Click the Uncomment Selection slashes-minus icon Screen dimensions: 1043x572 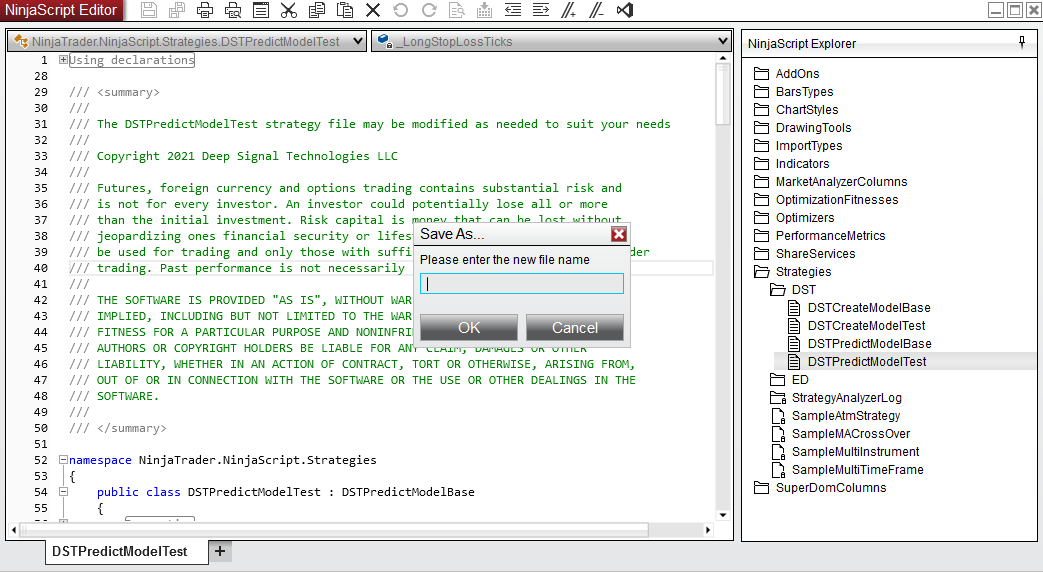[597, 10]
